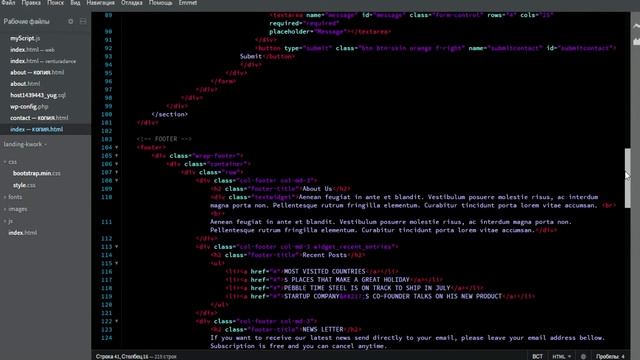Open index.html in project tree
The width and height of the screenshot is (640, 360).
(x=22, y=233)
